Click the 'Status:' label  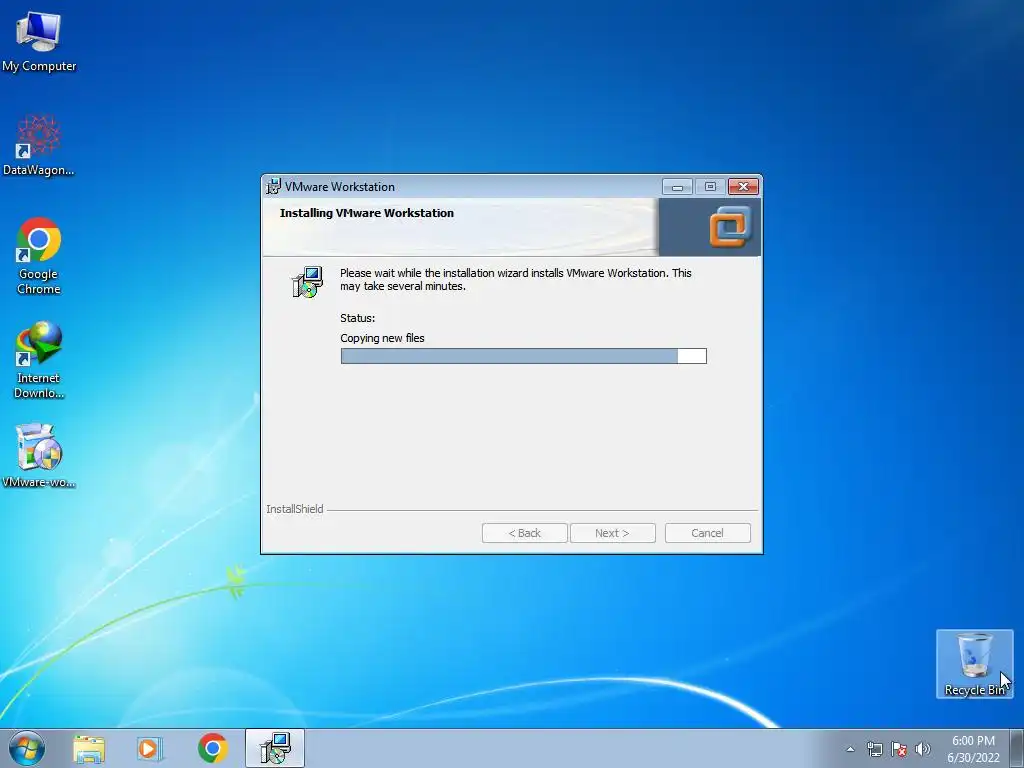click(x=357, y=318)
